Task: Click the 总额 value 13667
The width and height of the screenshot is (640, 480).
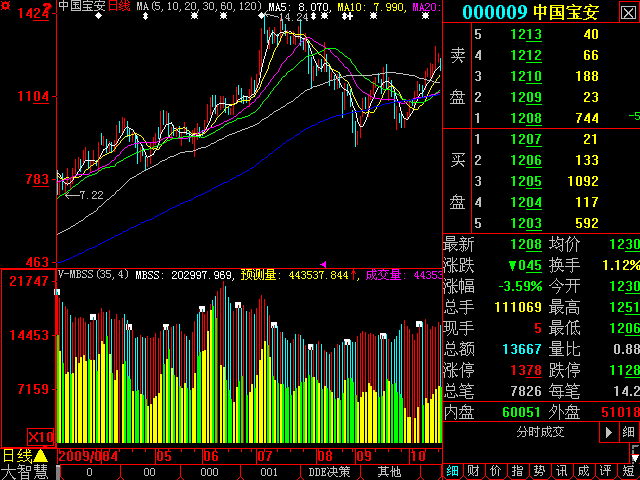Action: (x=522, y=349)
